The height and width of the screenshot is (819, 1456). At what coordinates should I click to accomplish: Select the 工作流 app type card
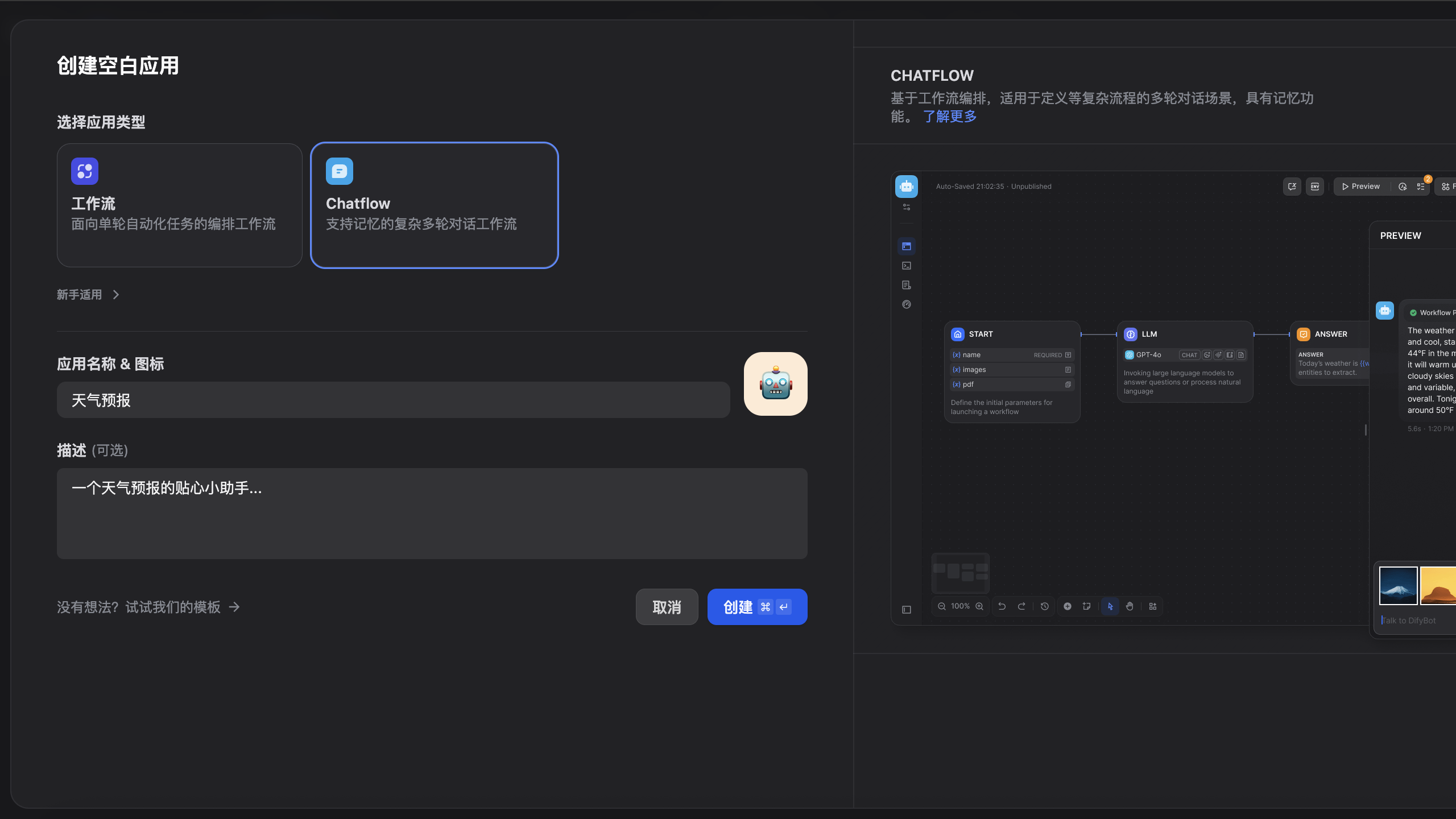coord(179,205)
